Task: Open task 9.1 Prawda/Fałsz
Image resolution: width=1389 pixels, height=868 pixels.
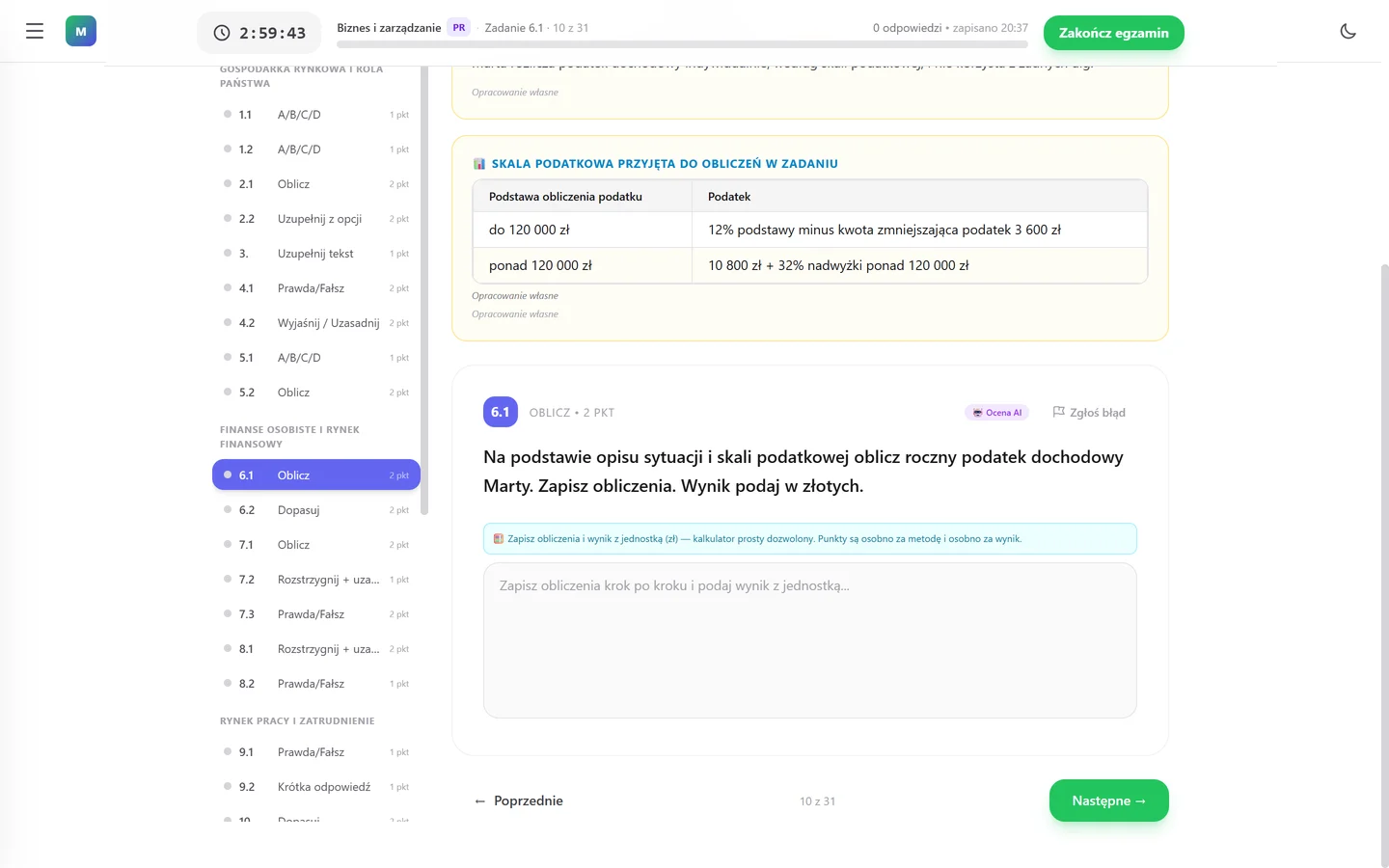Action: pyautogui.click(x=316, y=752)
